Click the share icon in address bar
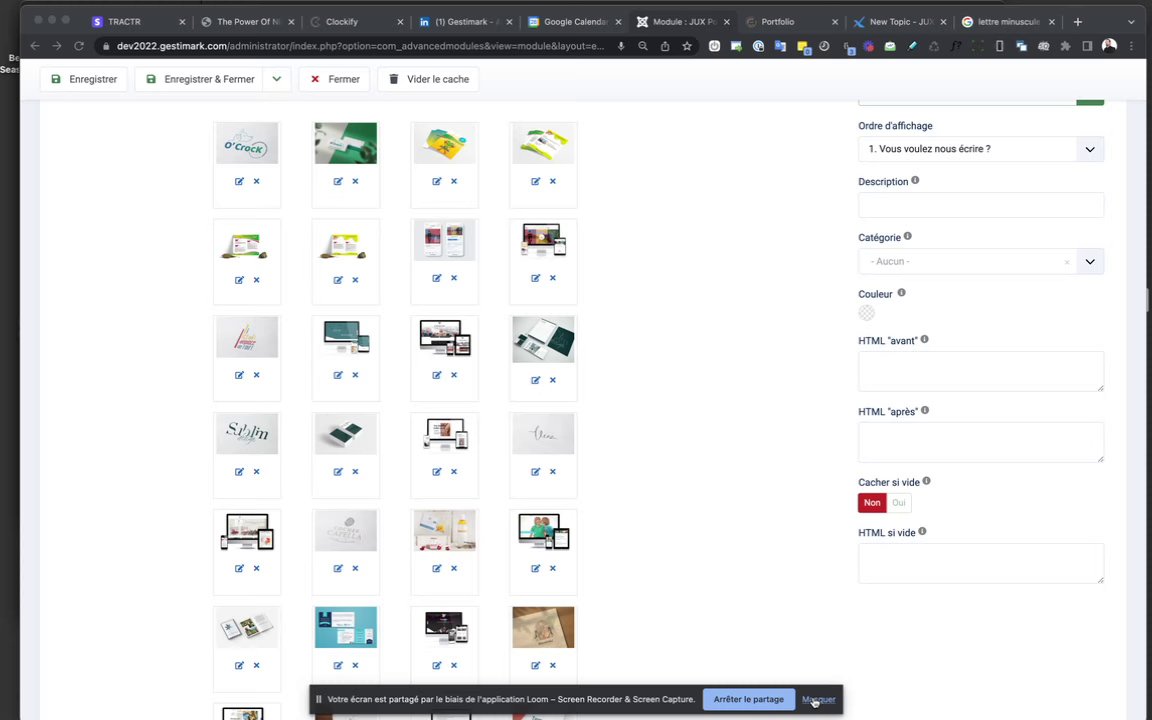 pyautogui.click(x=665, y=46)
